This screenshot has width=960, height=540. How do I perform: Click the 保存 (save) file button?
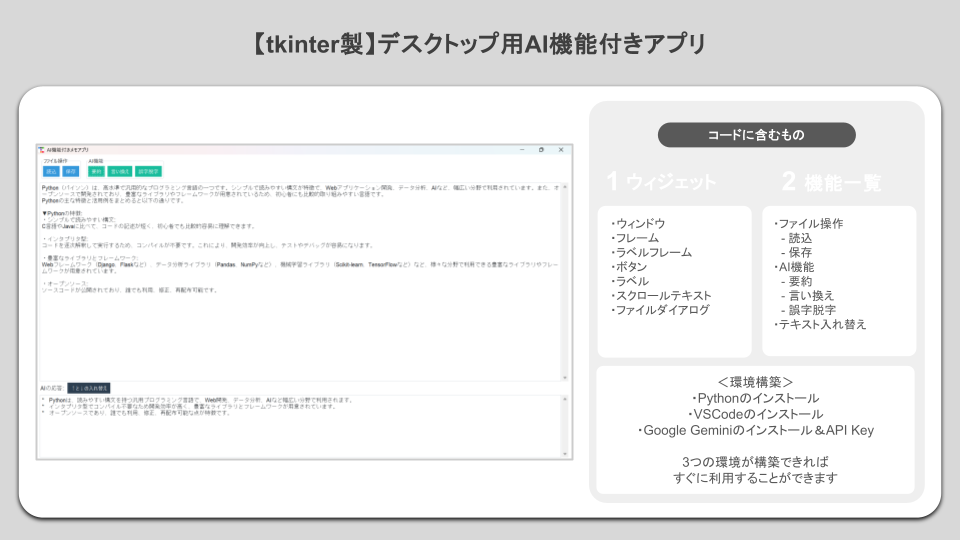[71, 171]
